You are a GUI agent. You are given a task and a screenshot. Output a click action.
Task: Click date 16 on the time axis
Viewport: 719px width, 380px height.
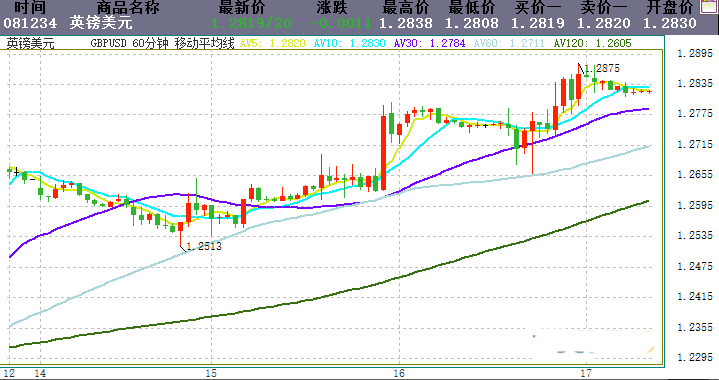point(399,373)
